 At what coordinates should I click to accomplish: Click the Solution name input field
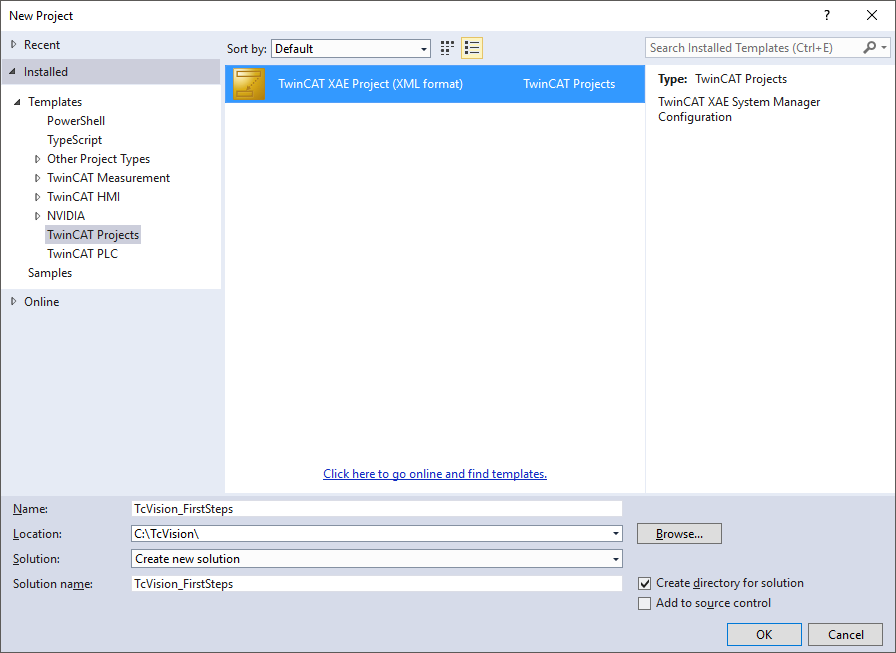(377, 584)
